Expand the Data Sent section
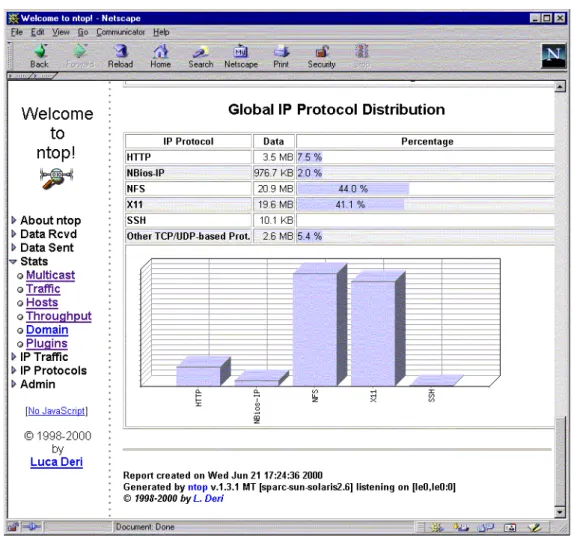Screen dimensions: 574x537 (14, 247)
